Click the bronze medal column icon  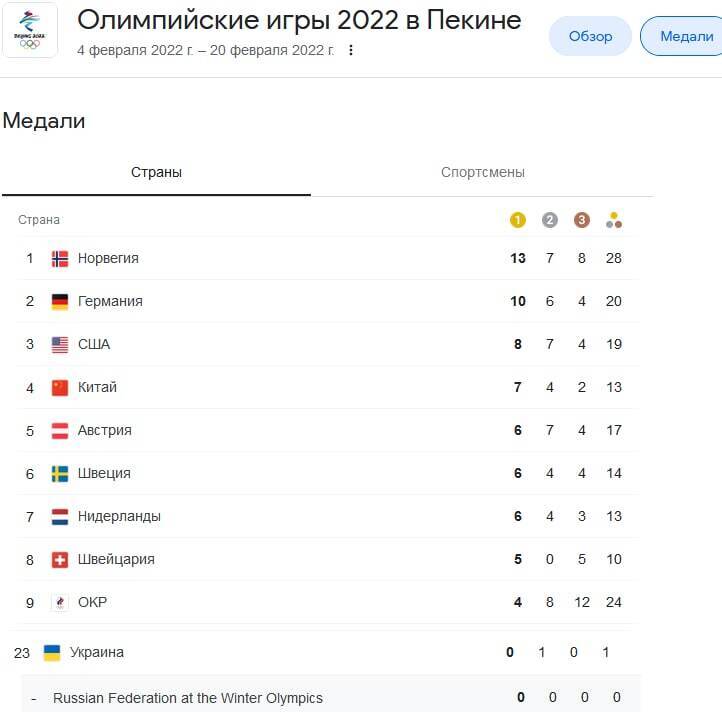[x=582, y=220]
